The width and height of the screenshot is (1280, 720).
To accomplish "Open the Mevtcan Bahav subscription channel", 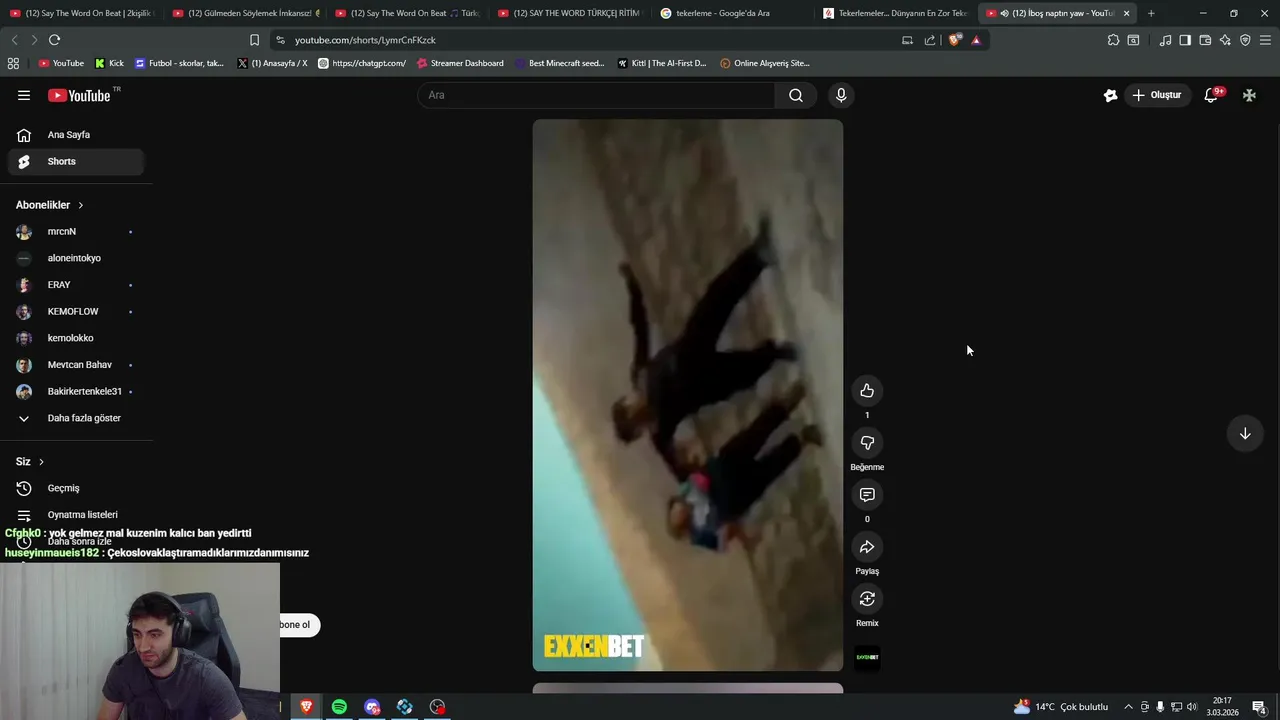I will point(76,365).
